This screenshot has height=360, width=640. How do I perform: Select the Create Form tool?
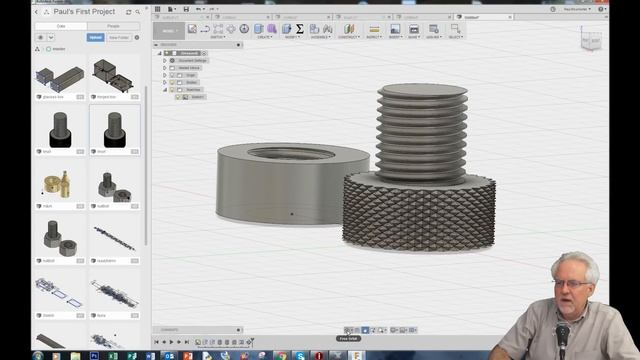click(231, 29)
